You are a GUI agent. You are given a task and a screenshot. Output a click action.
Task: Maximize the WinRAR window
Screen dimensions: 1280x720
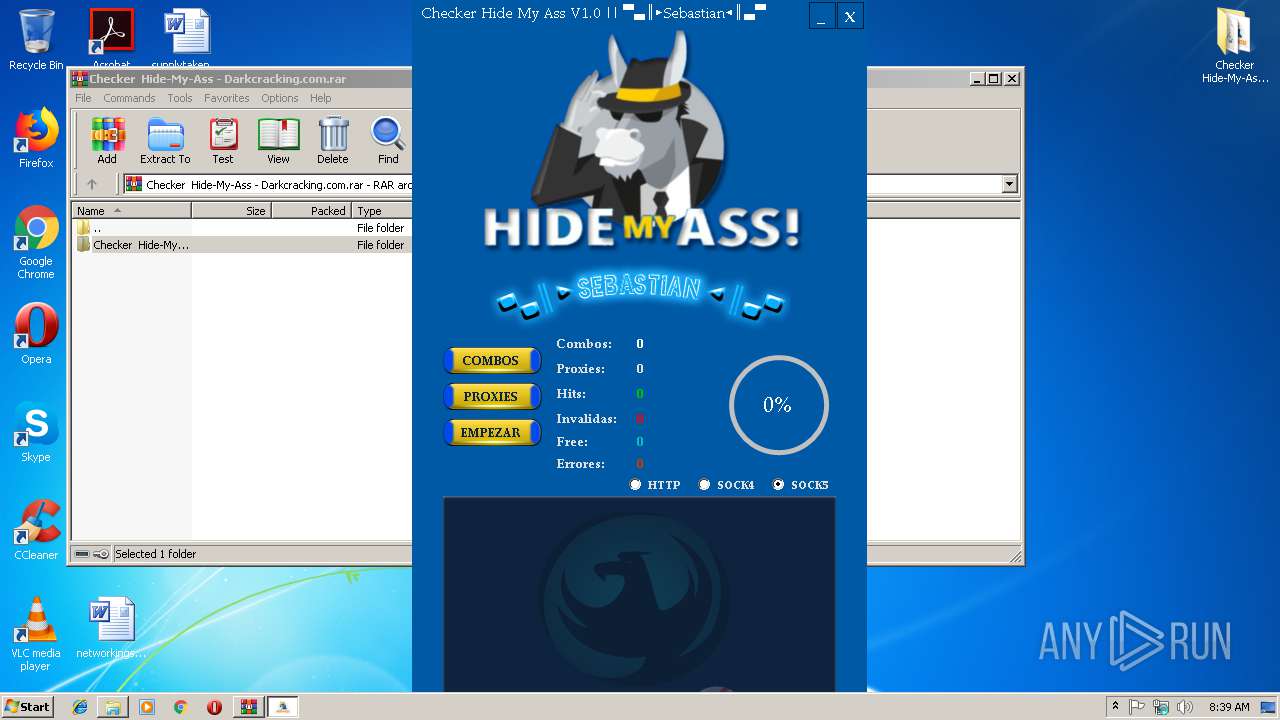(993, 78)
